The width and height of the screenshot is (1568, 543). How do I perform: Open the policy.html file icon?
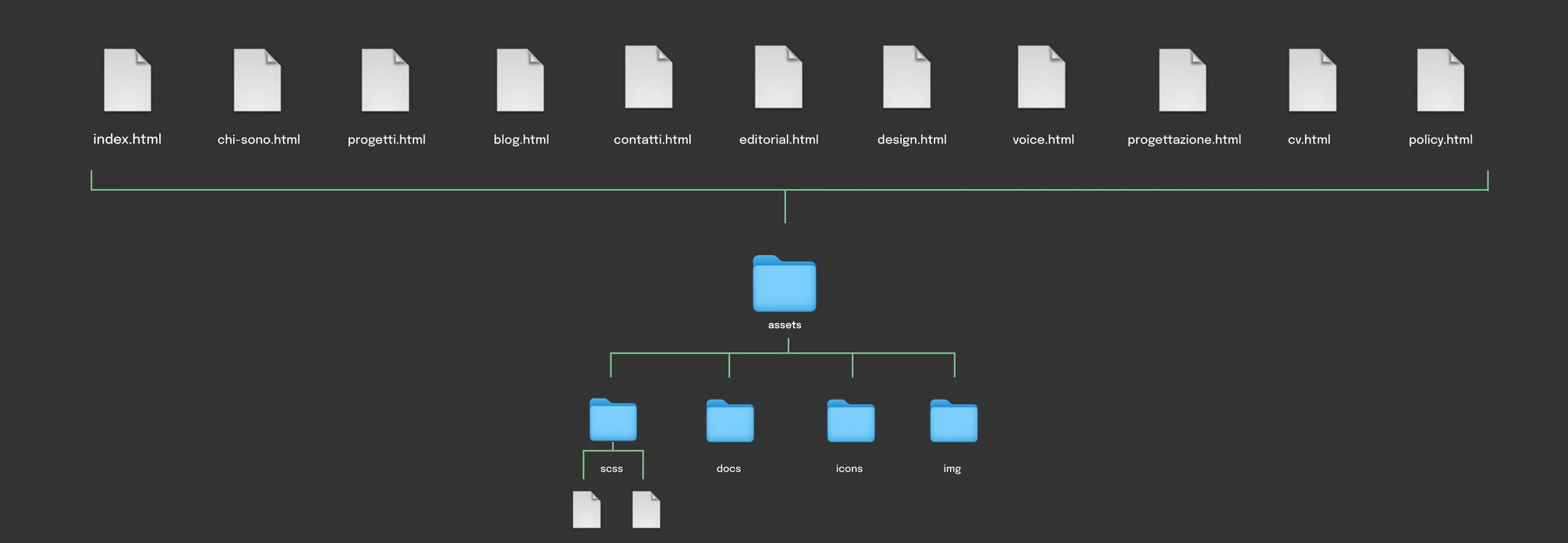click(1440, 81)
